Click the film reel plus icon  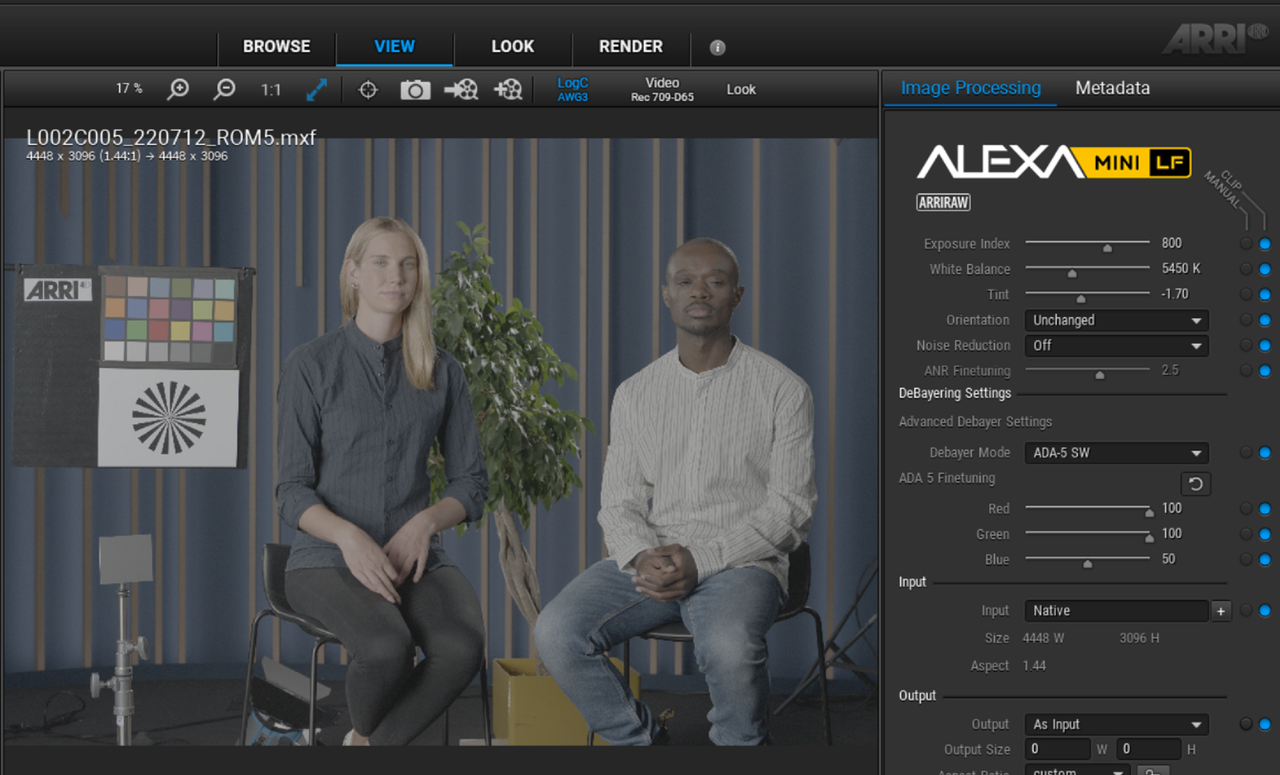coord(508,90)
